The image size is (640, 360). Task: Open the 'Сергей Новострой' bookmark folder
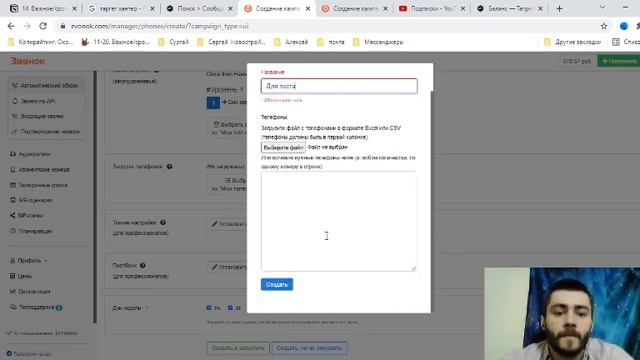click(231, 42)
